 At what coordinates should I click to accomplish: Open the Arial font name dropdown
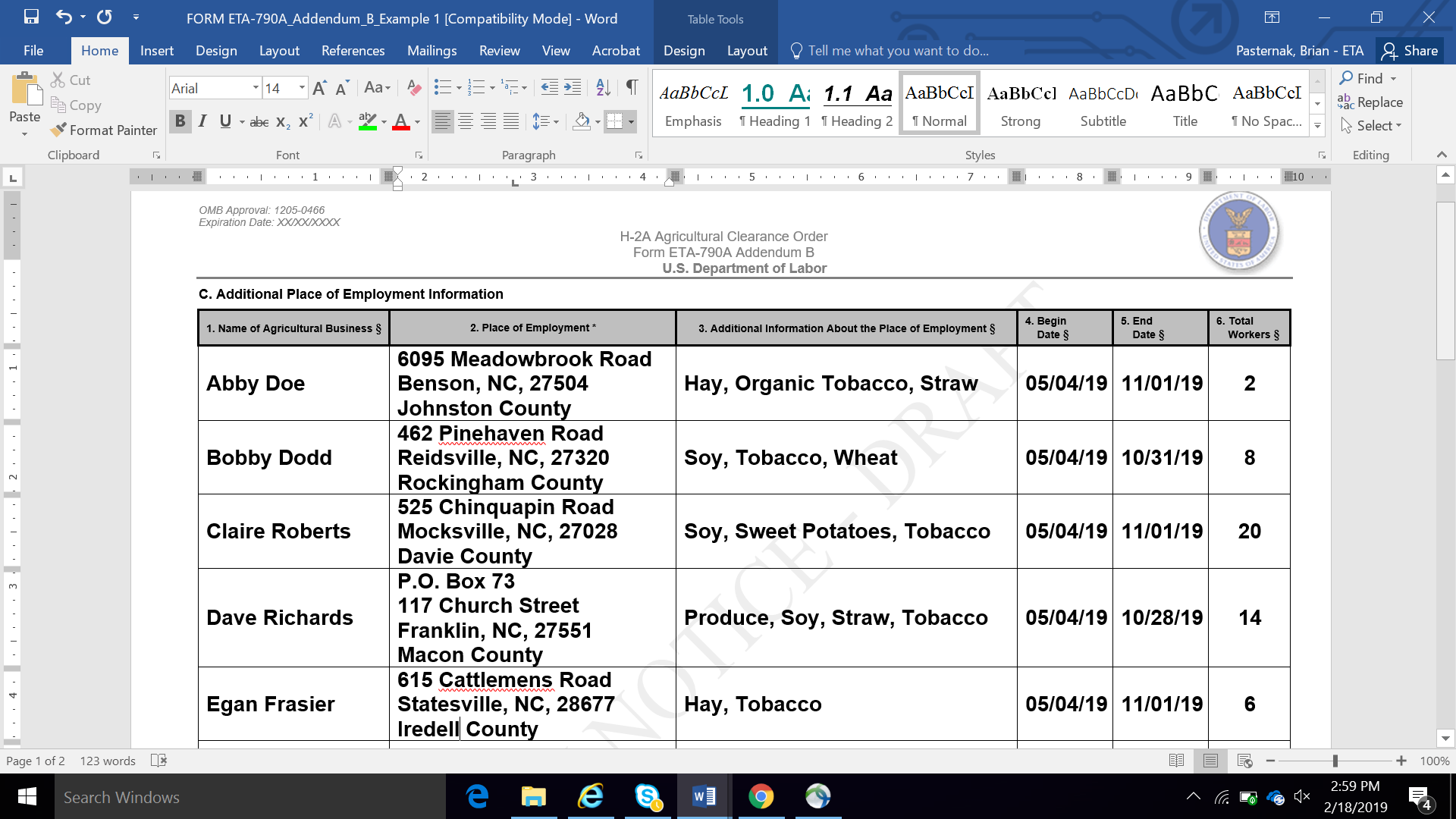coord(256,88)
